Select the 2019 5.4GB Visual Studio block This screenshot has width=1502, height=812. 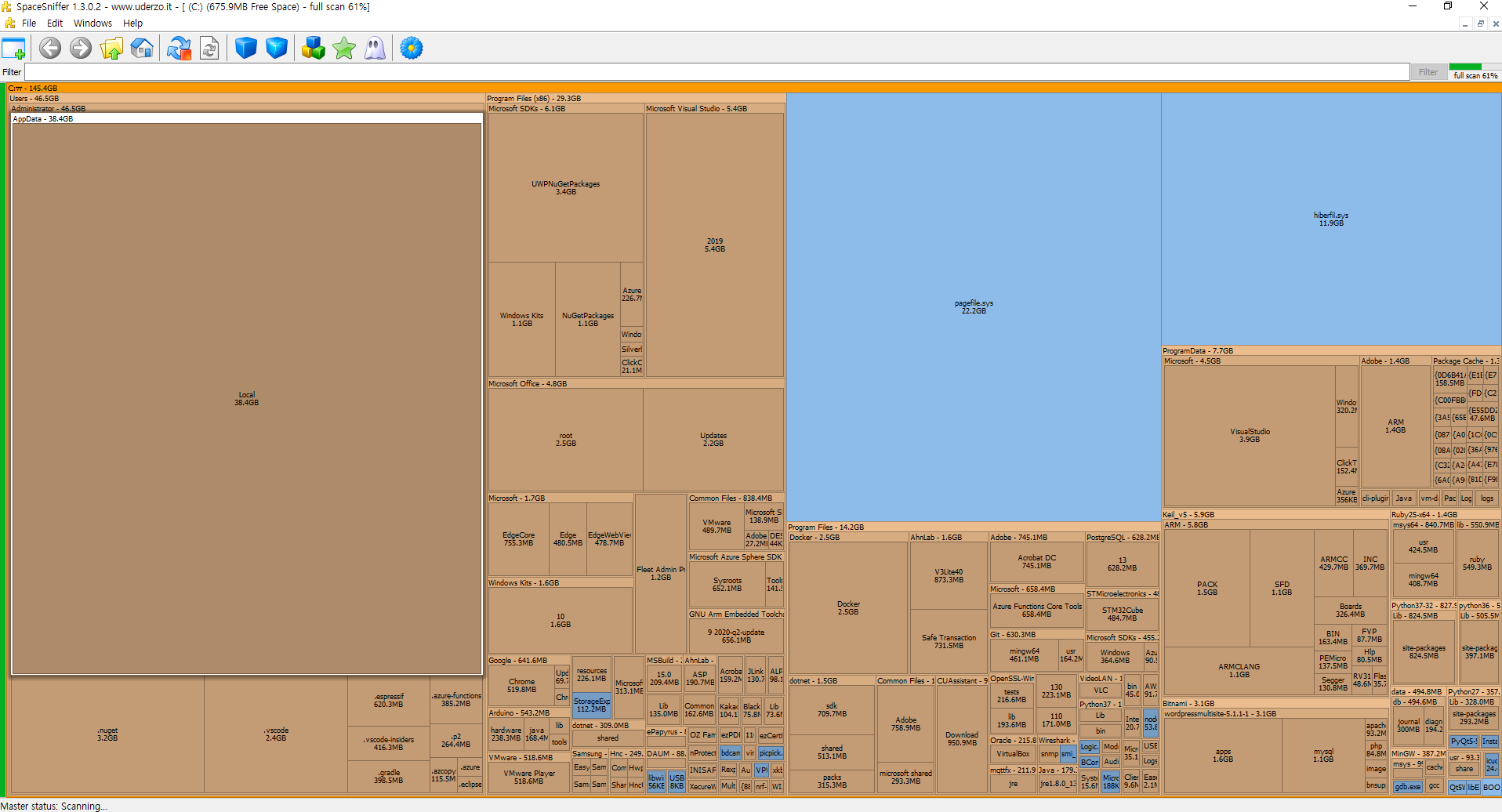coord(715,245)
